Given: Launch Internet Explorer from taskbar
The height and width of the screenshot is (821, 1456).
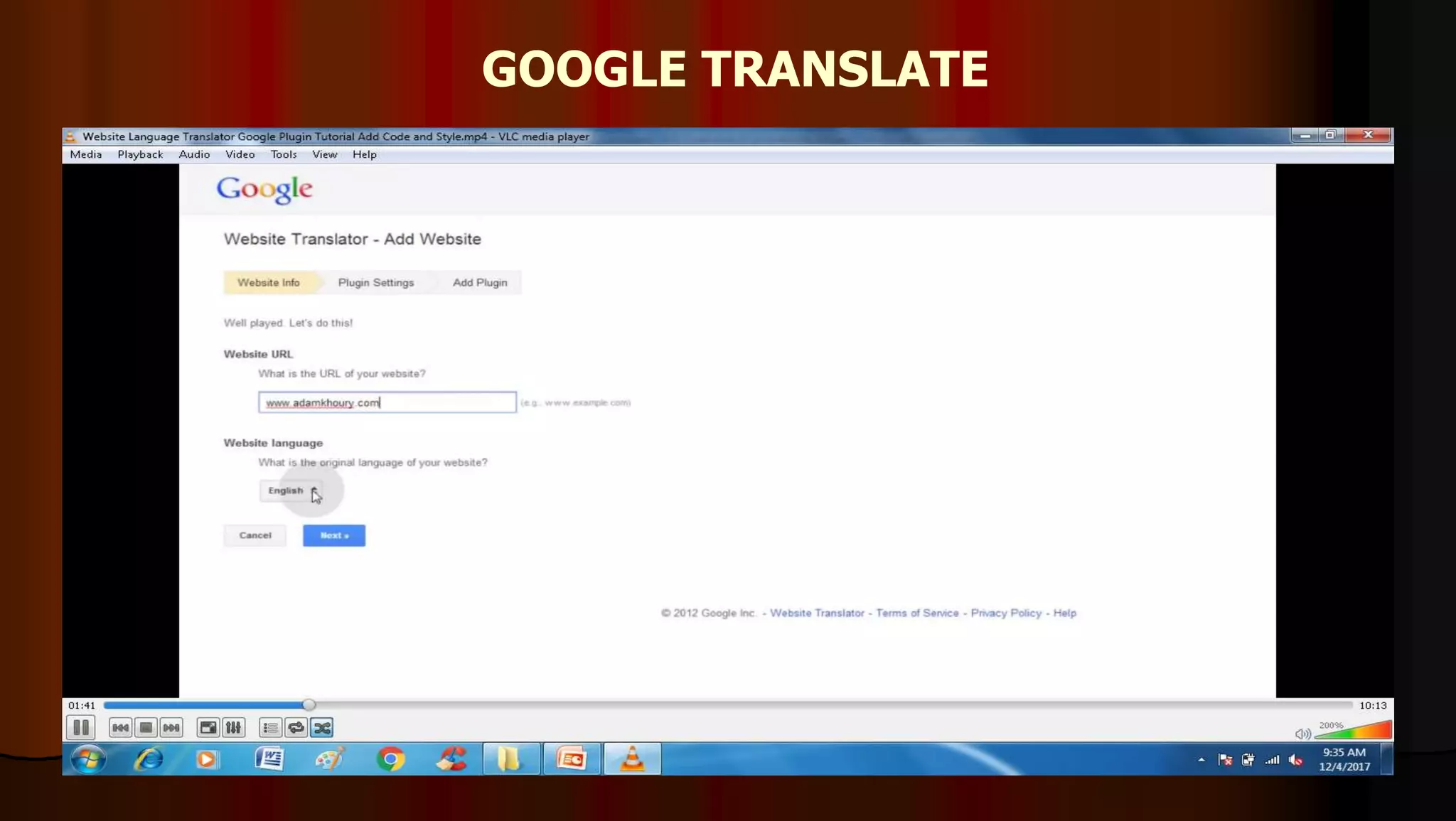Looking at the screenshot, I should [149, 759].
